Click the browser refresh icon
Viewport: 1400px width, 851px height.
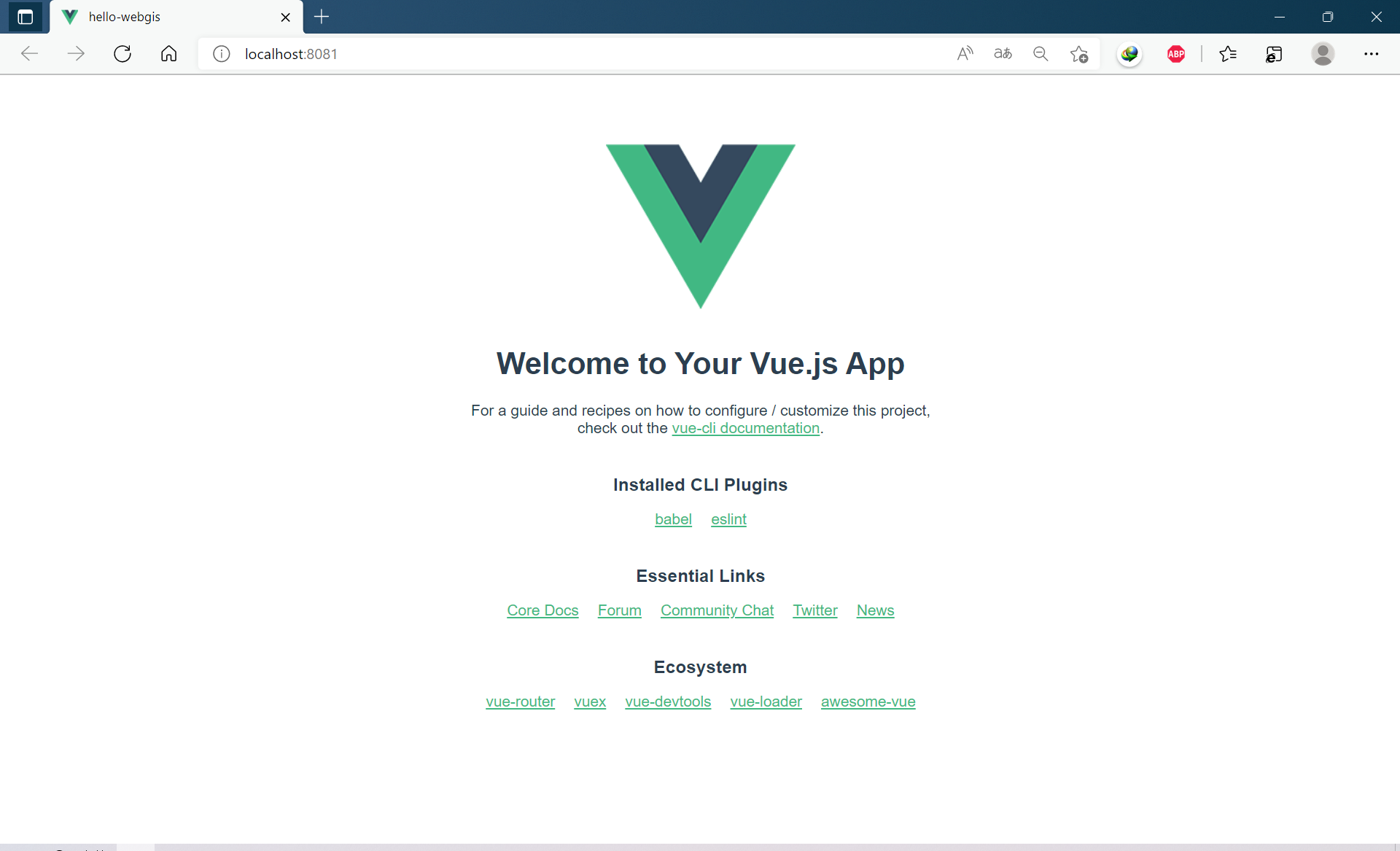[x=122, y=54]
